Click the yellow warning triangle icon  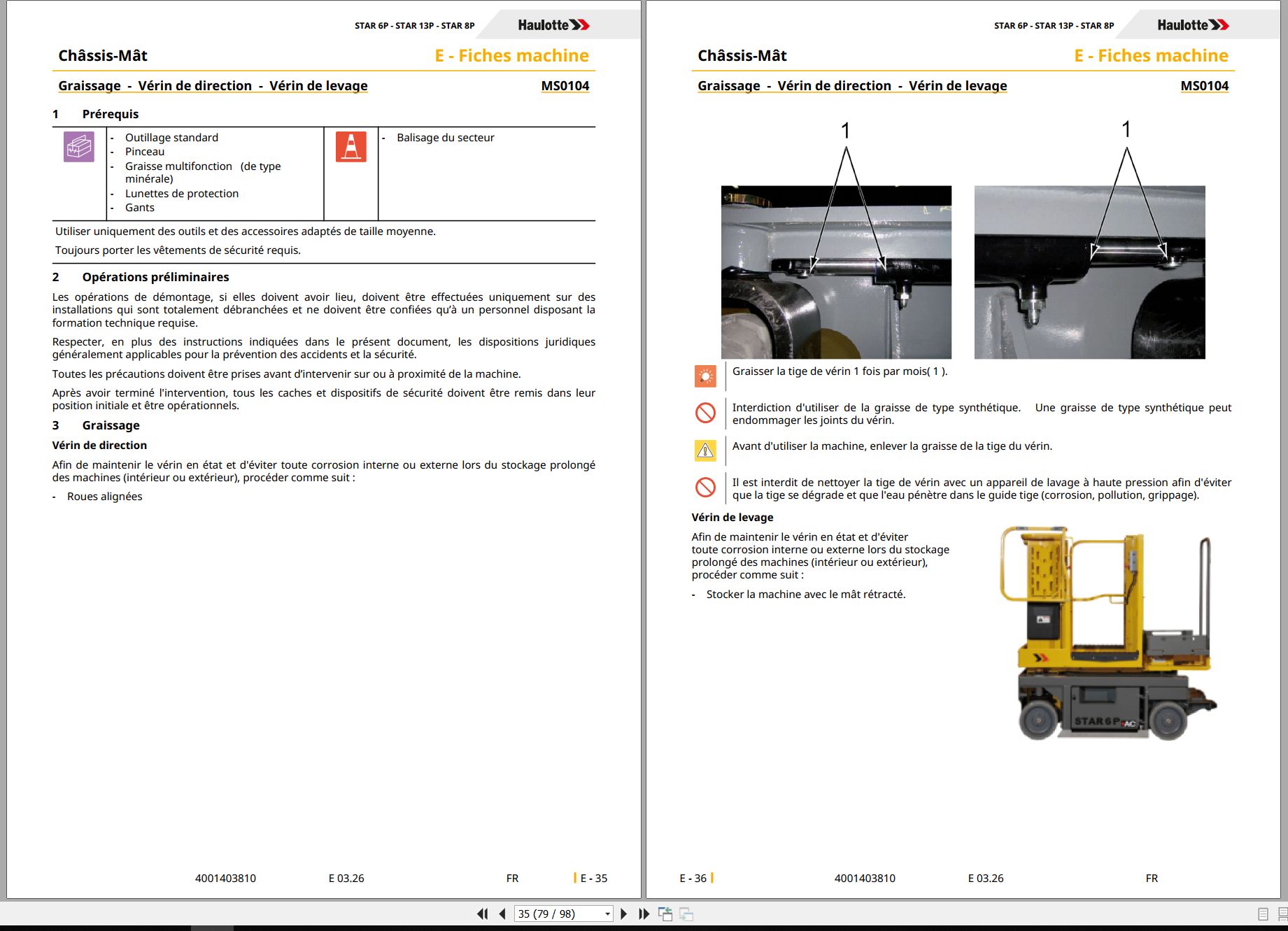[x=705, y=450]
